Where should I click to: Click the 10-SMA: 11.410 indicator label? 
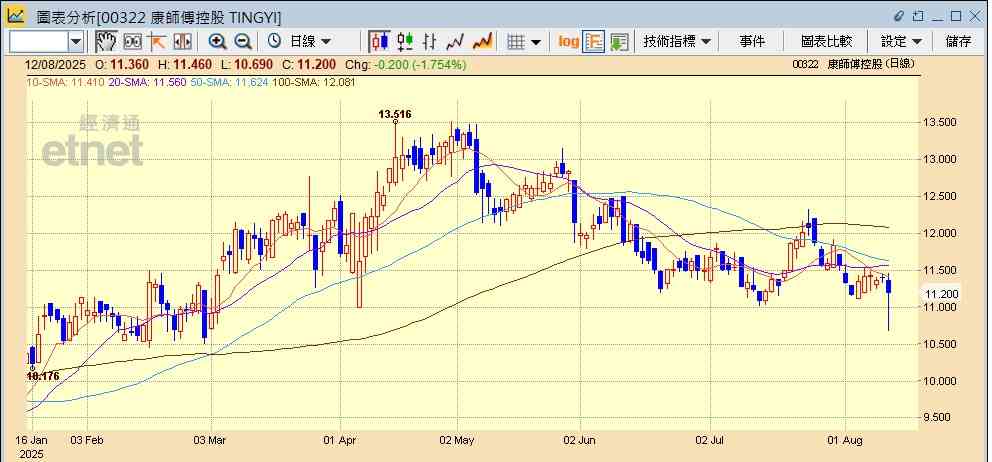click(x=65, y=82)
